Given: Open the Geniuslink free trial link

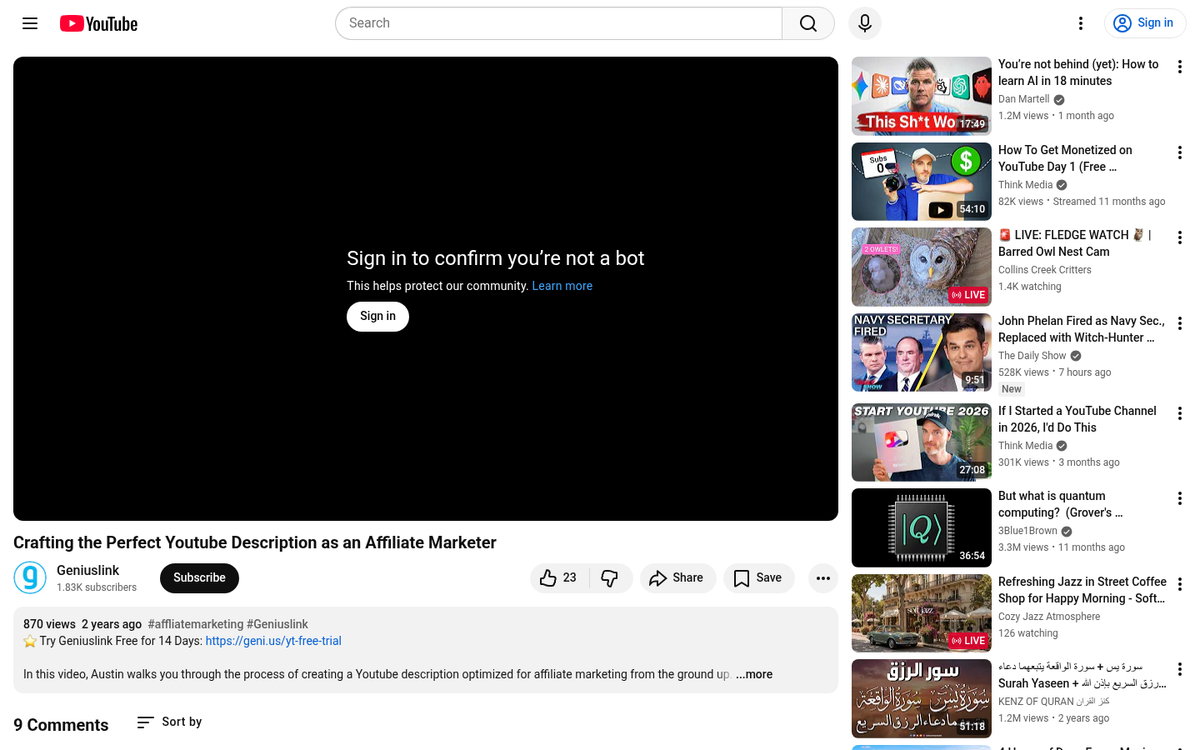Looking at the screenshot, I should [x=273, y=641].
